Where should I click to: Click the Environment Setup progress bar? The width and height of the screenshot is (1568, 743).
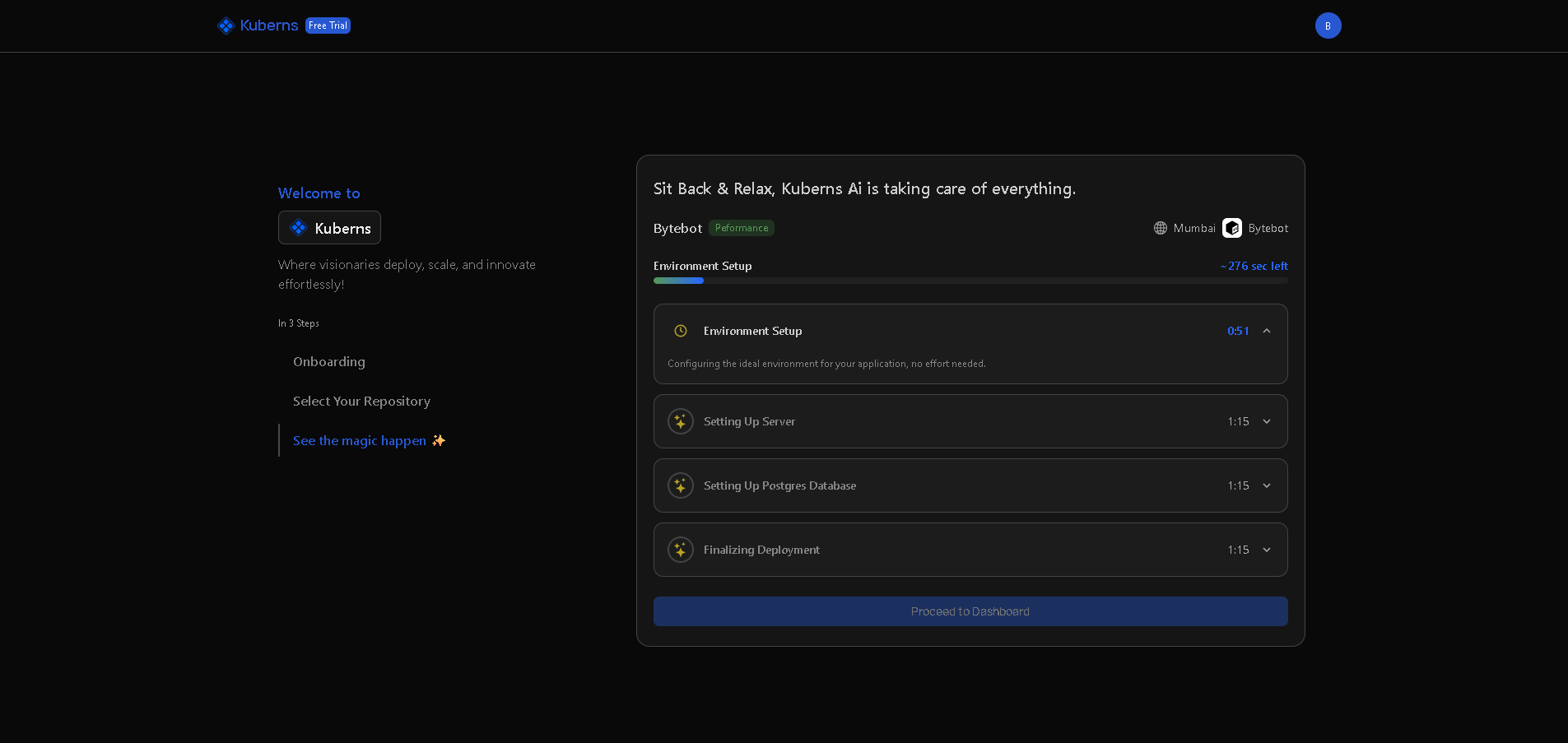[x=970, y=281]
